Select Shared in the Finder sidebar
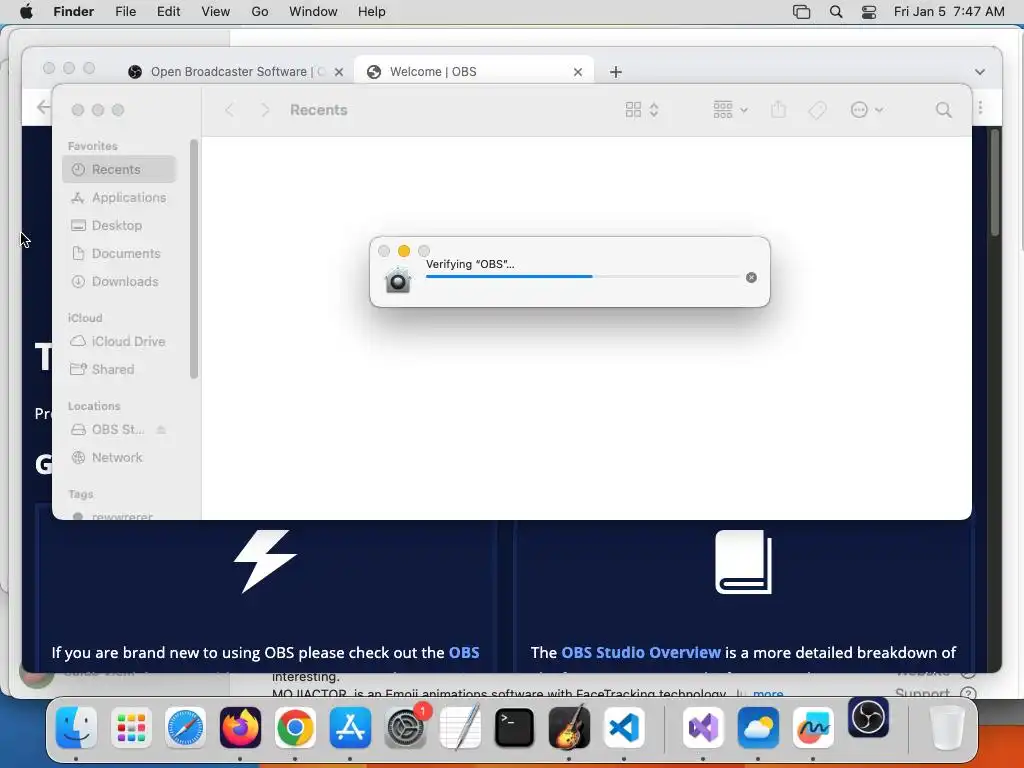The width and height of the screenshot is (1024, 768). 120,370
